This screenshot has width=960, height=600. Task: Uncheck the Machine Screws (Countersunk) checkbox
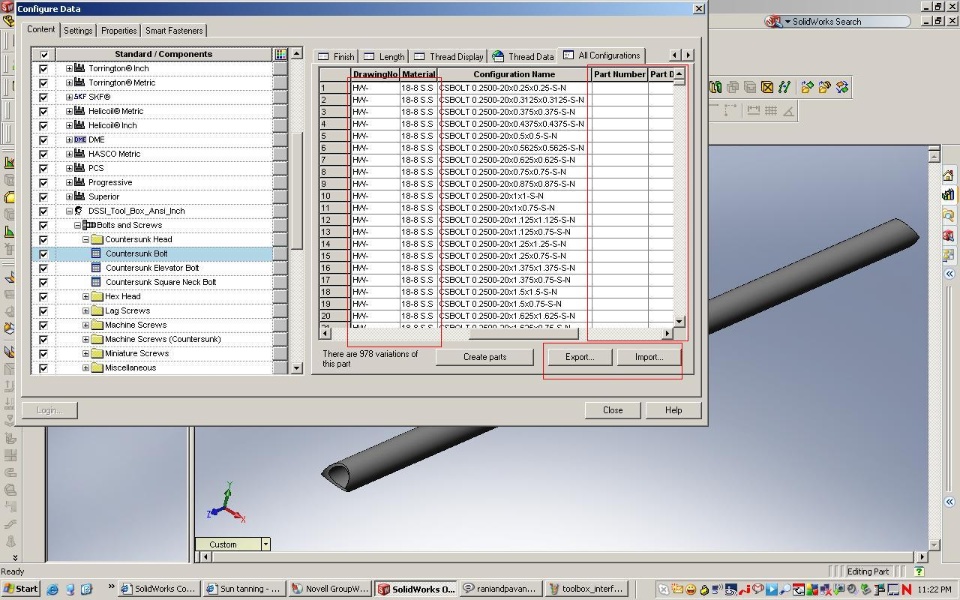point(43,339)
